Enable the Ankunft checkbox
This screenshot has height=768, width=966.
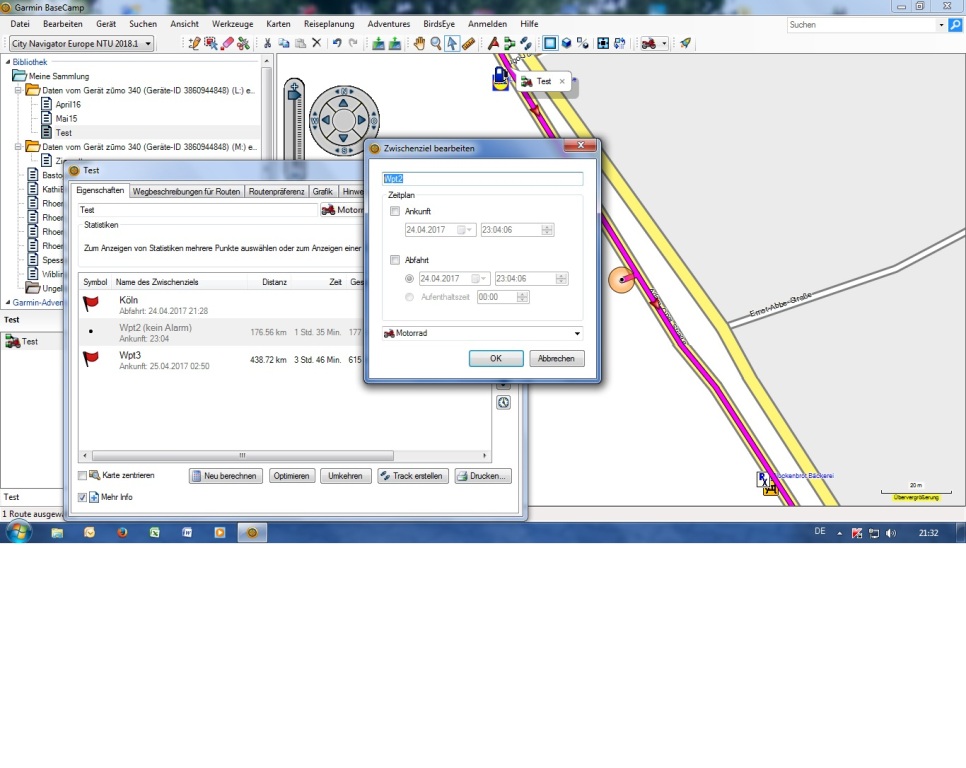tap(395, 211)
